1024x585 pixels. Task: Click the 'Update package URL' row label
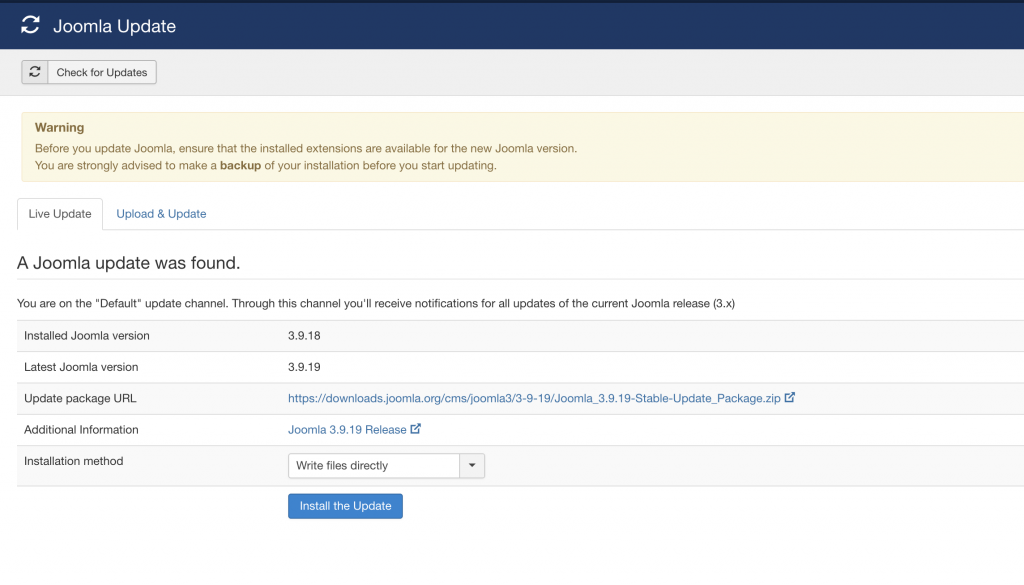80,398
